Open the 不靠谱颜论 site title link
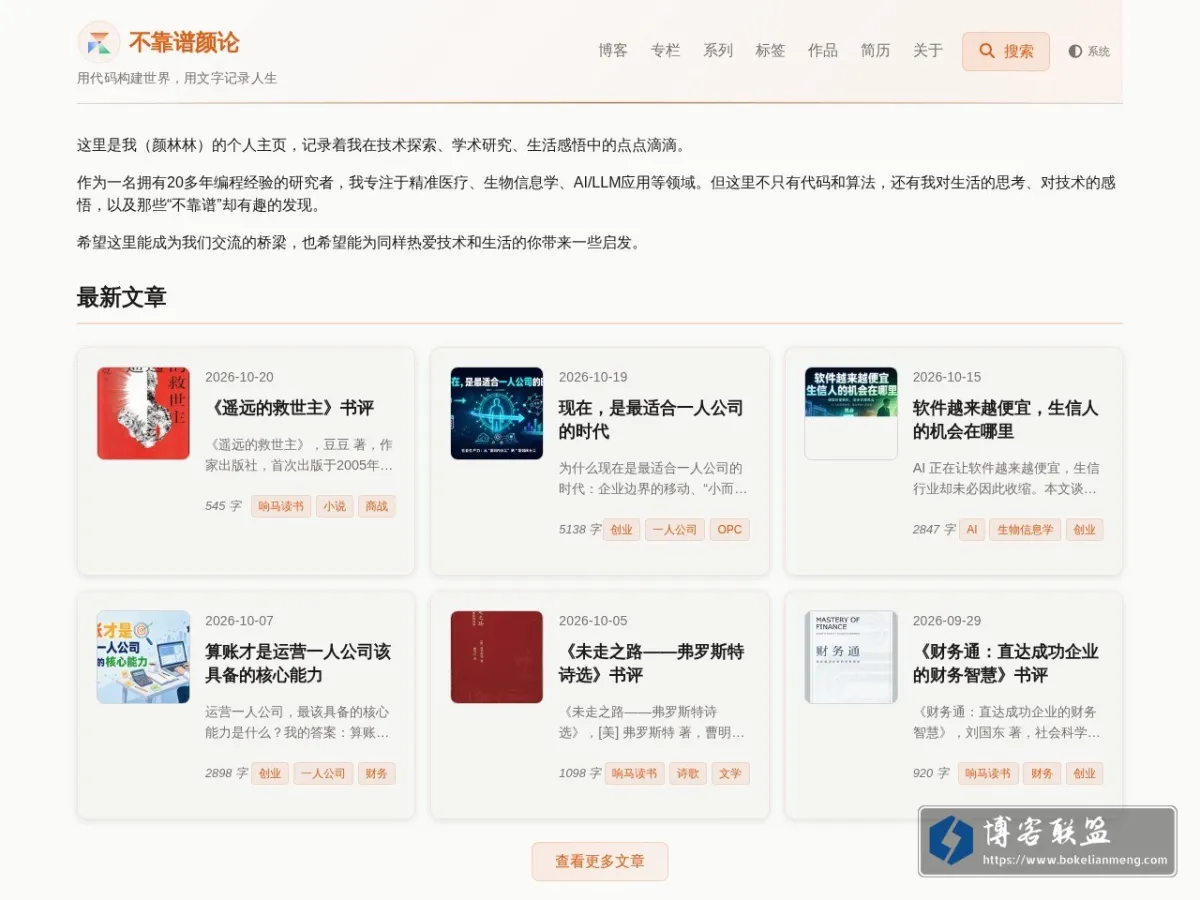This screenshot has height=900, width=1200. click(184, 43)
